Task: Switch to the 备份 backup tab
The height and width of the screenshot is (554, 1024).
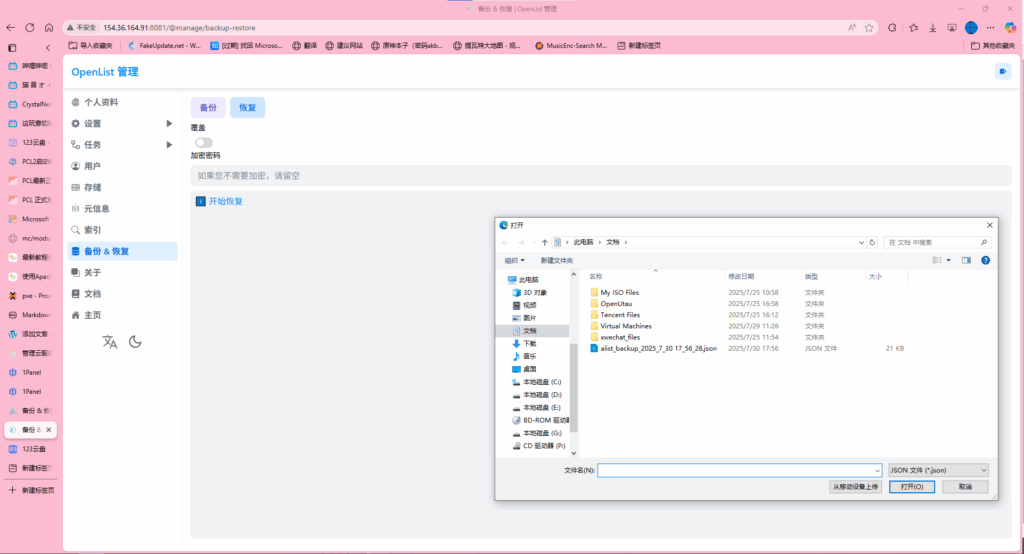Action: pyautogui.click(x=208, y=107)
